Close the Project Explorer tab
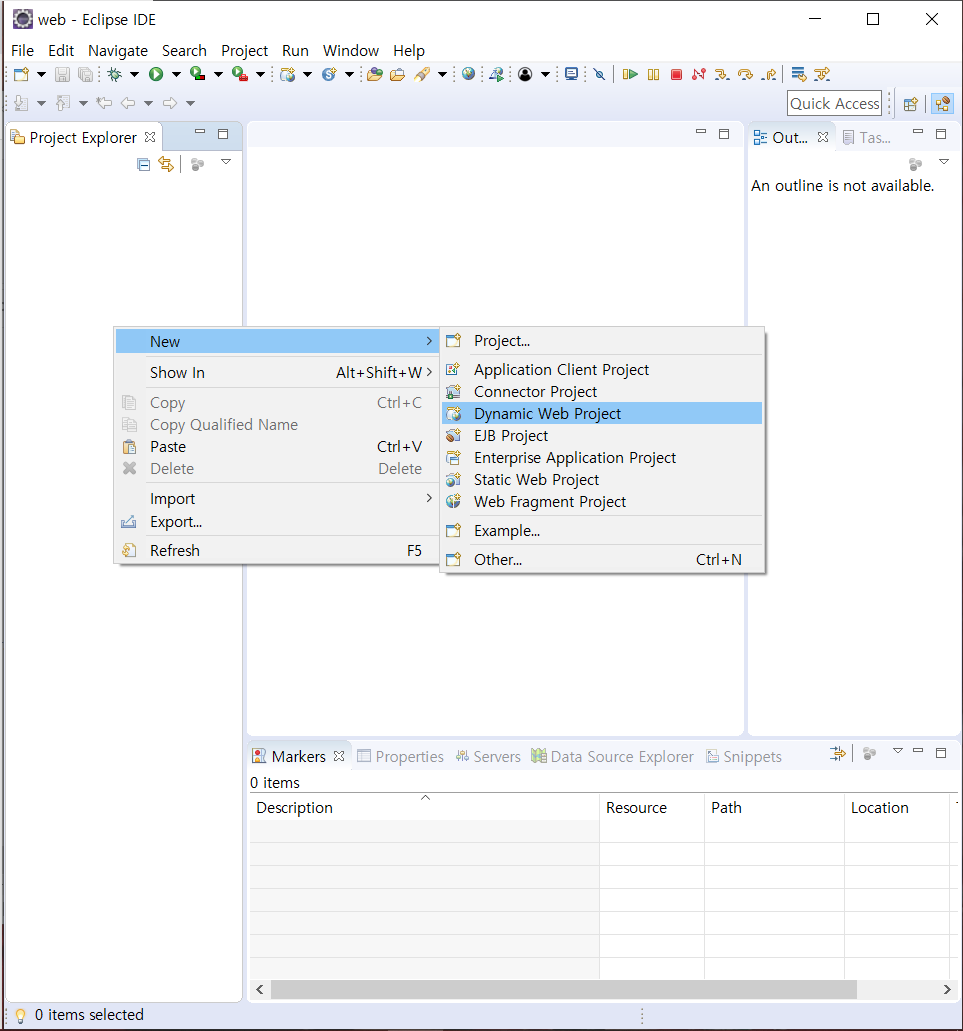The image size is (963, 1031). pos(150,137)
